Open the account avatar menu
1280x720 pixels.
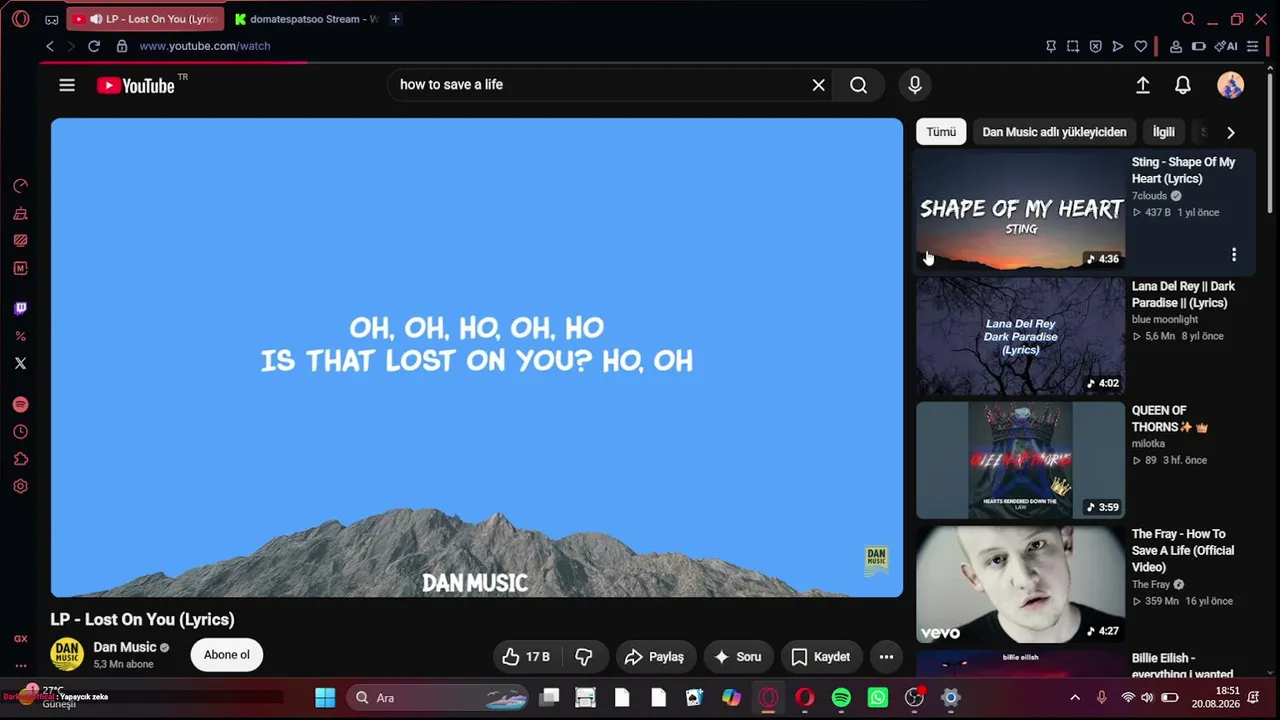pyautogui.click(x=1230, y=85)
